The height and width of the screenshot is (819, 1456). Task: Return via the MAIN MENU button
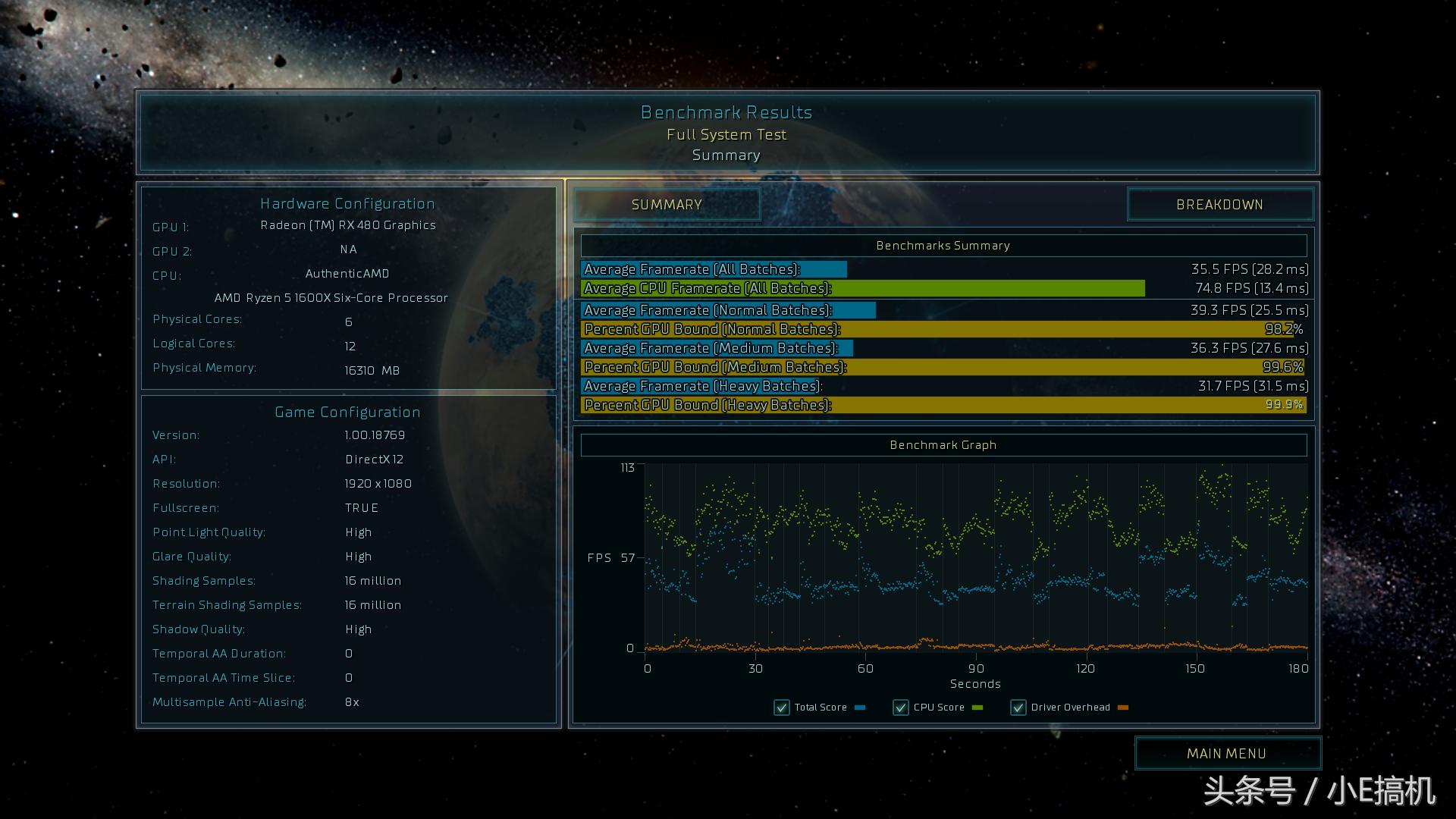coord(1226,754)
